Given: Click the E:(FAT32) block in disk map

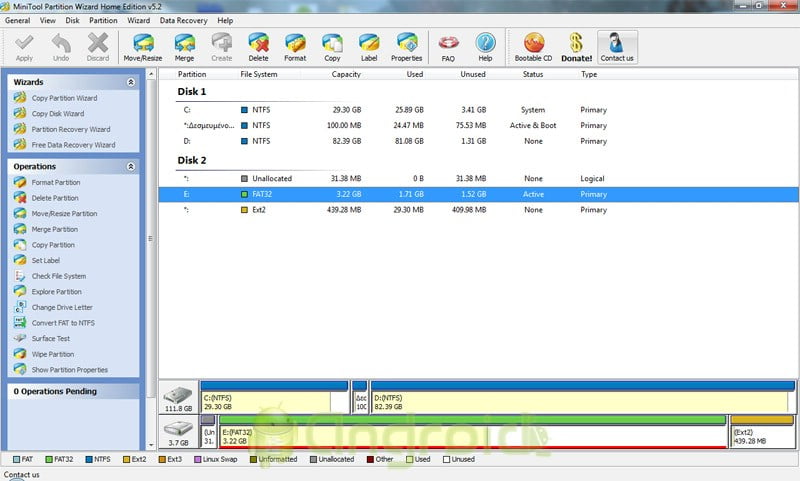Looking at the screenshot, I should pyautogui.click(x=472, y=432).
